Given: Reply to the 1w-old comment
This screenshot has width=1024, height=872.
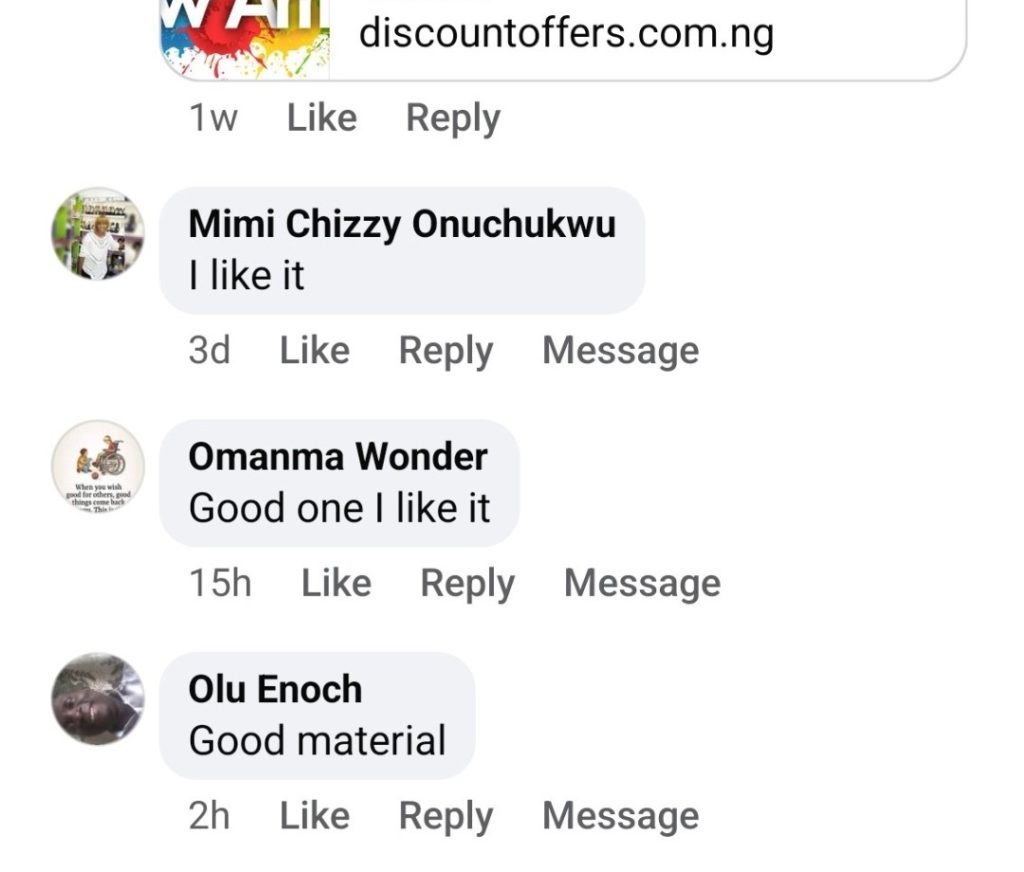Looking at the screenshot, I should (x=453, y=118).
